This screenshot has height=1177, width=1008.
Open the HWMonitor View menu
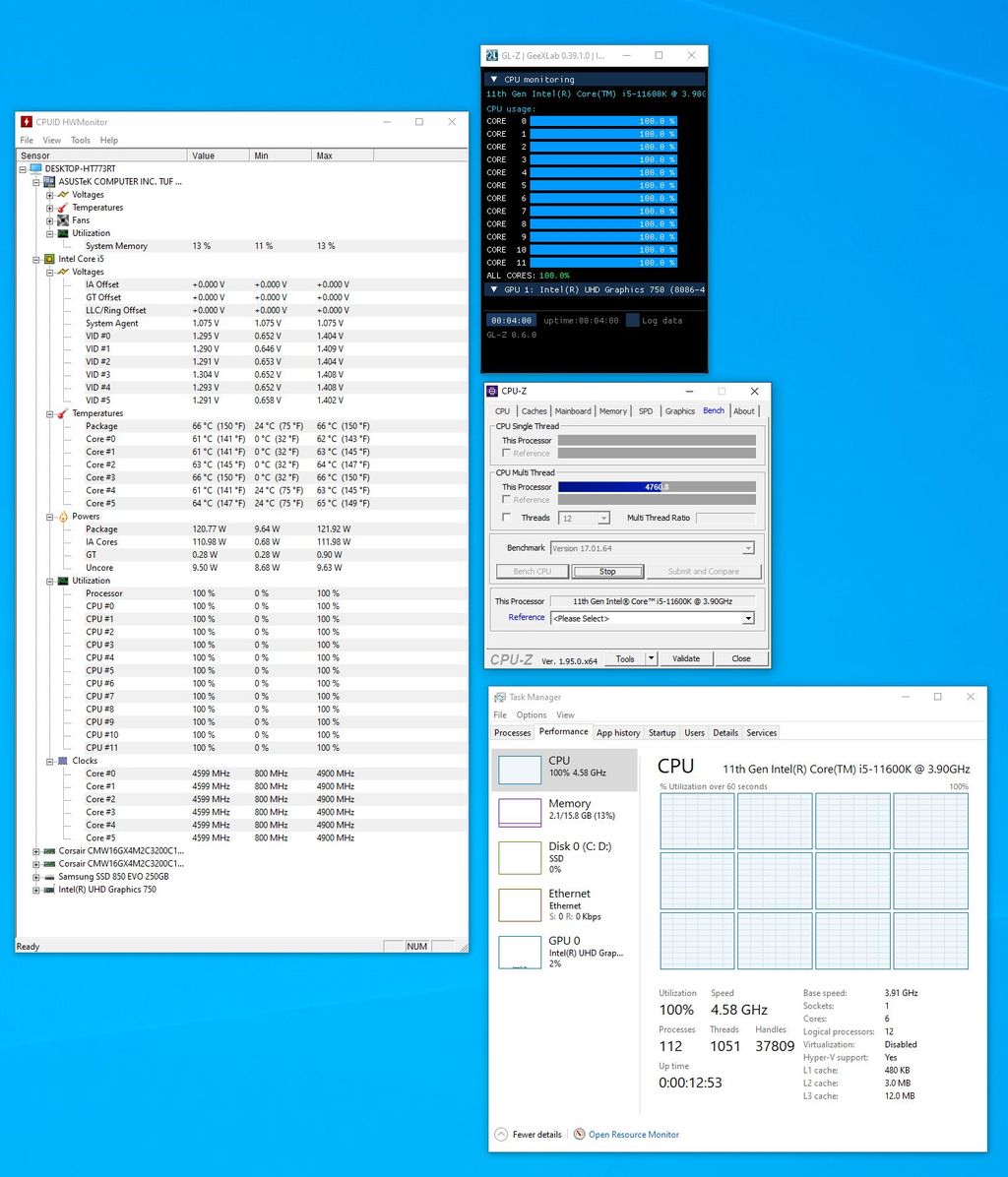tap(52, 141)
